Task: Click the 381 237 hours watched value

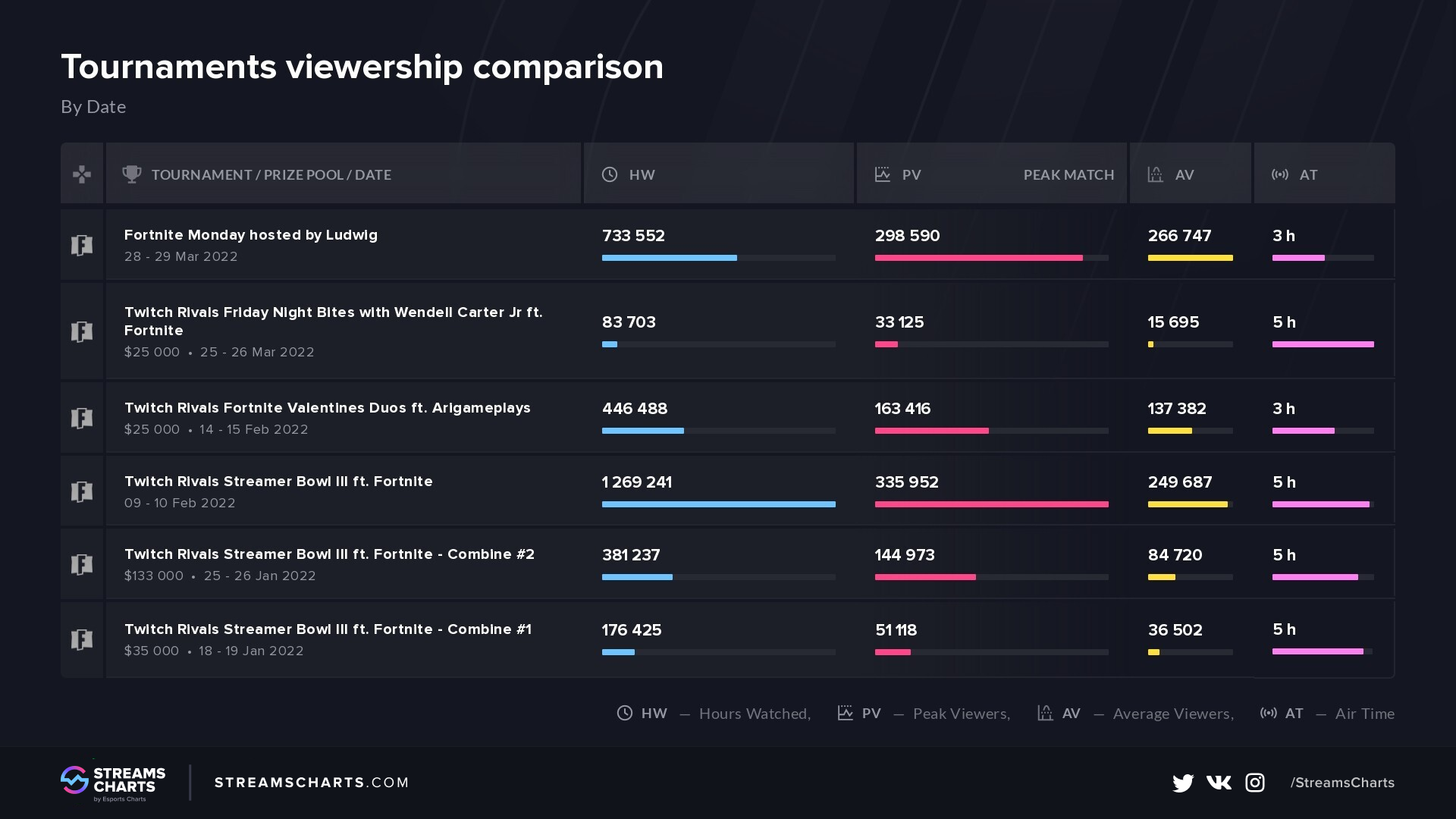Action: pos(631,555)
